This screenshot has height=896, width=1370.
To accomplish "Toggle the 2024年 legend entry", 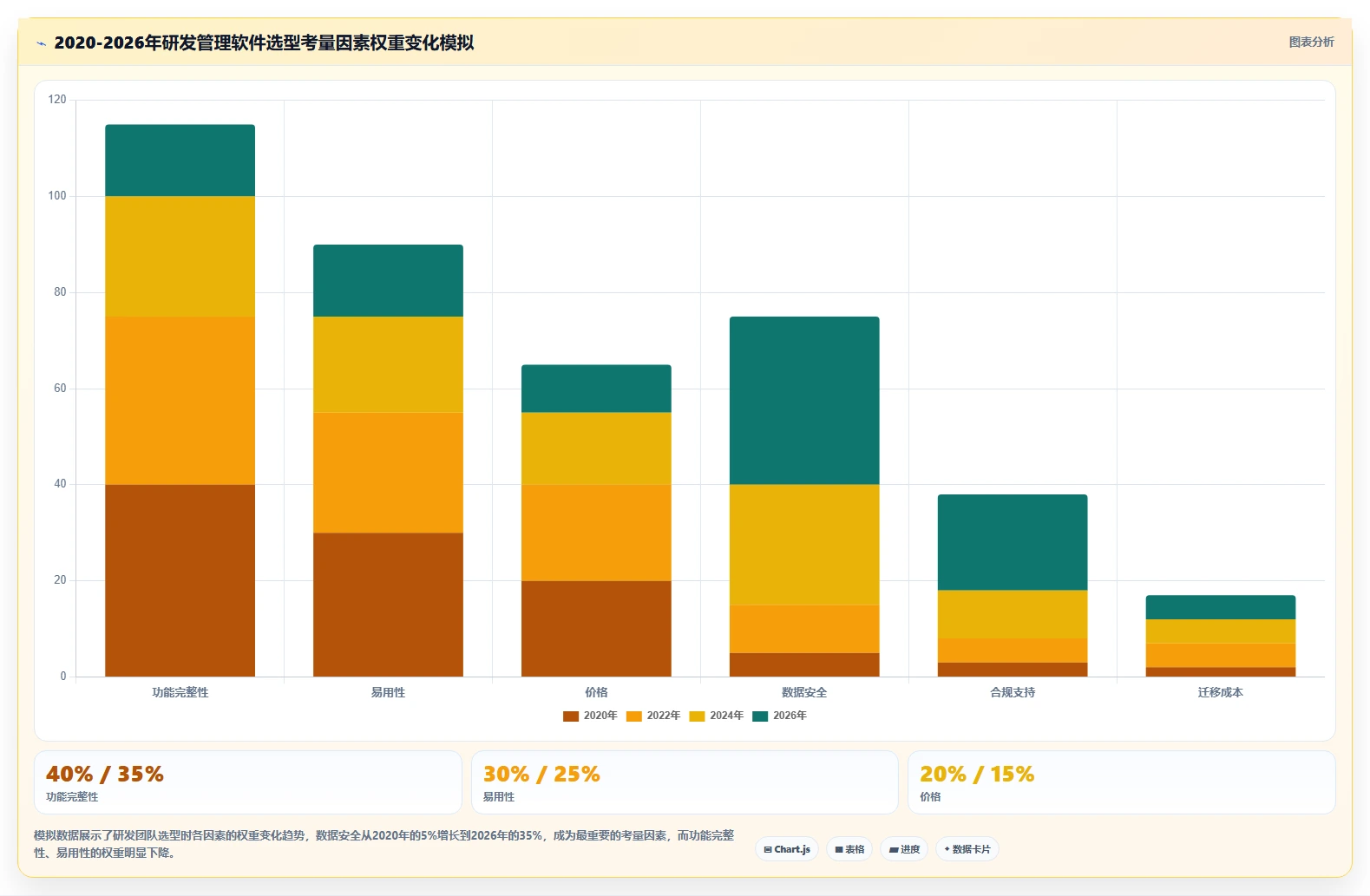I will coord(717,716).
